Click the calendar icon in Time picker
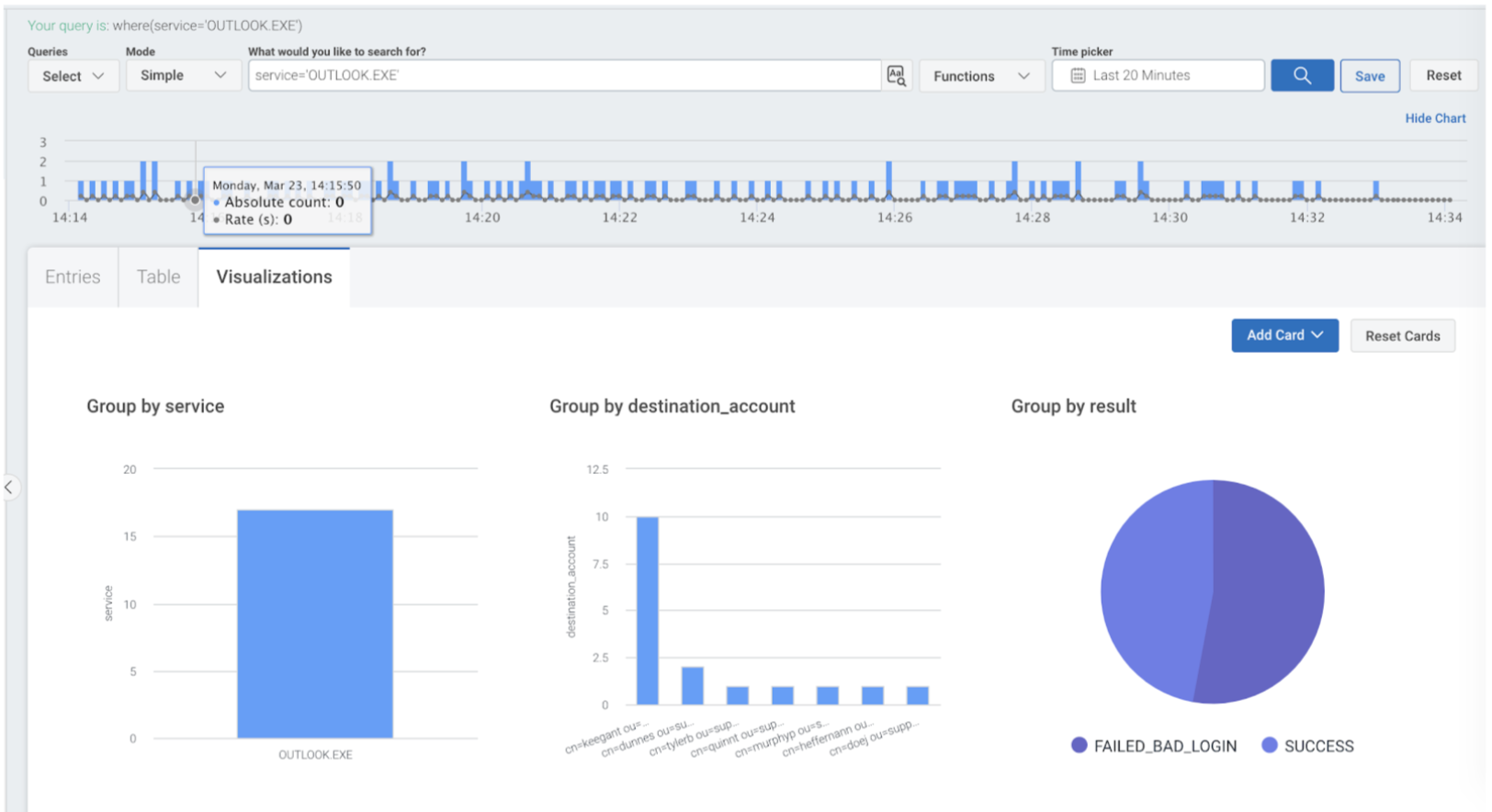 [x=1078, y=75]
